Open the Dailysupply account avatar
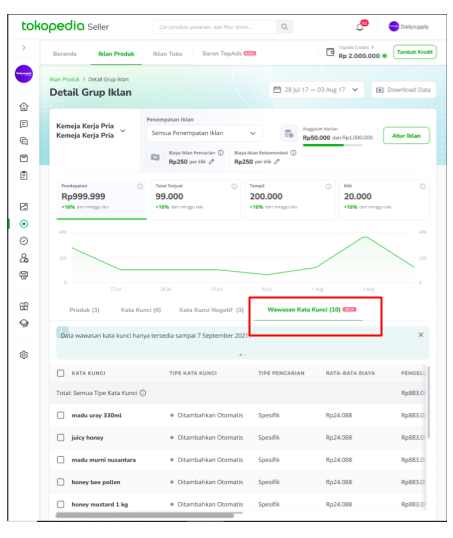 (393, 26)
